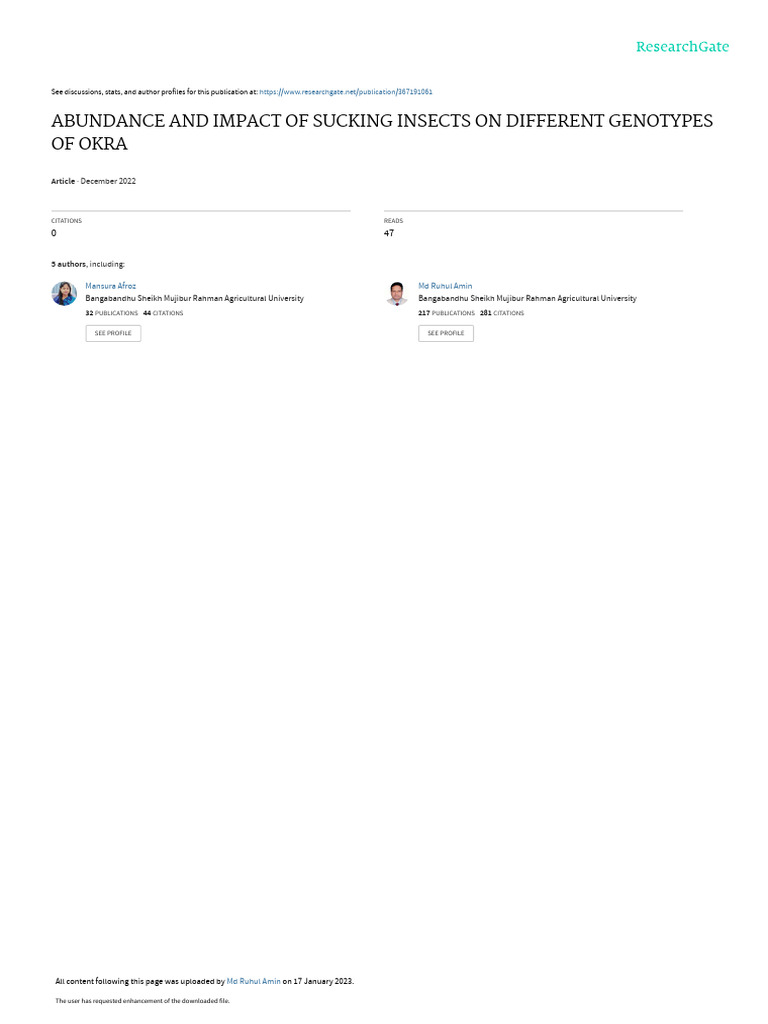Image resolution: width=768 pixels, height=1024 pixels.
Task: Click SEE PROFILE under Md Ruhul Amin
Action: (x=446, y=333)
